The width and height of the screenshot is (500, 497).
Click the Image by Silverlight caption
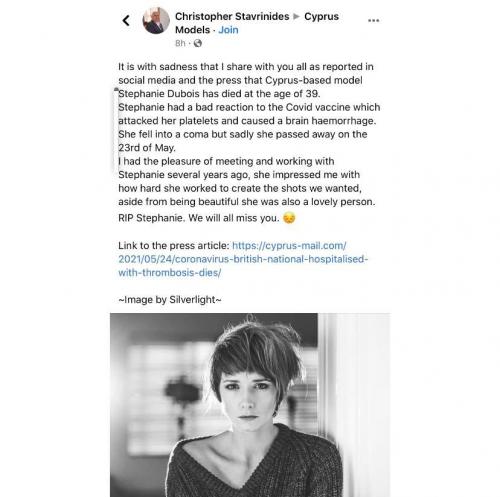[x=170, y=299]
